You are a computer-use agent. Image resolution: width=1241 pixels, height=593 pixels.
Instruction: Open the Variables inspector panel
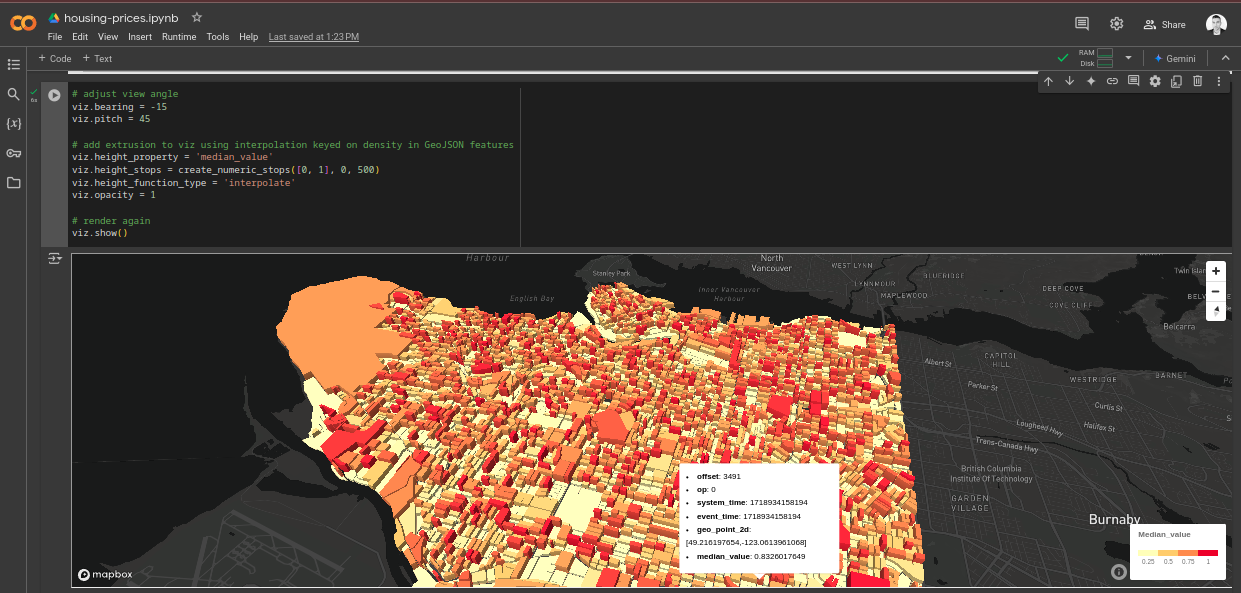[13, 123]
